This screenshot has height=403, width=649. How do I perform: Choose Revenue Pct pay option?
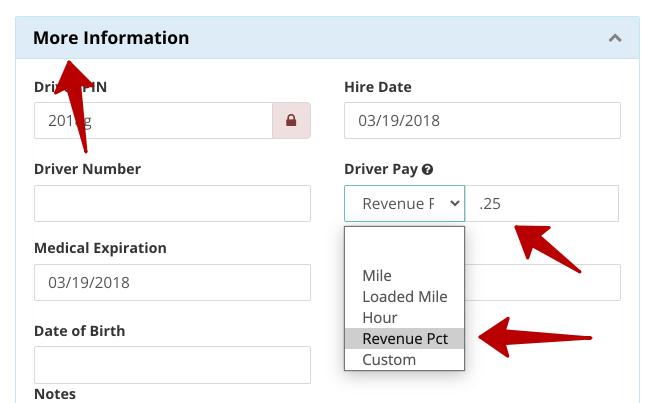pos(404,338)
